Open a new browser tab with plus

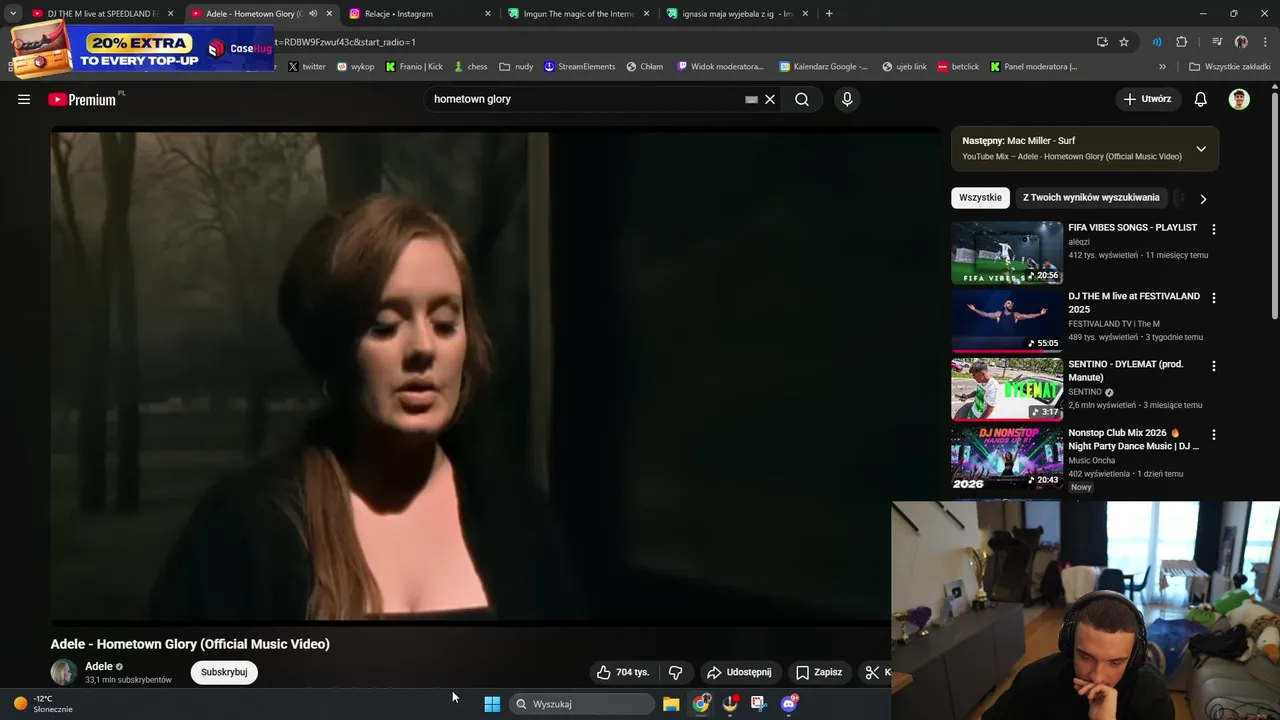[x=829, y=14]
